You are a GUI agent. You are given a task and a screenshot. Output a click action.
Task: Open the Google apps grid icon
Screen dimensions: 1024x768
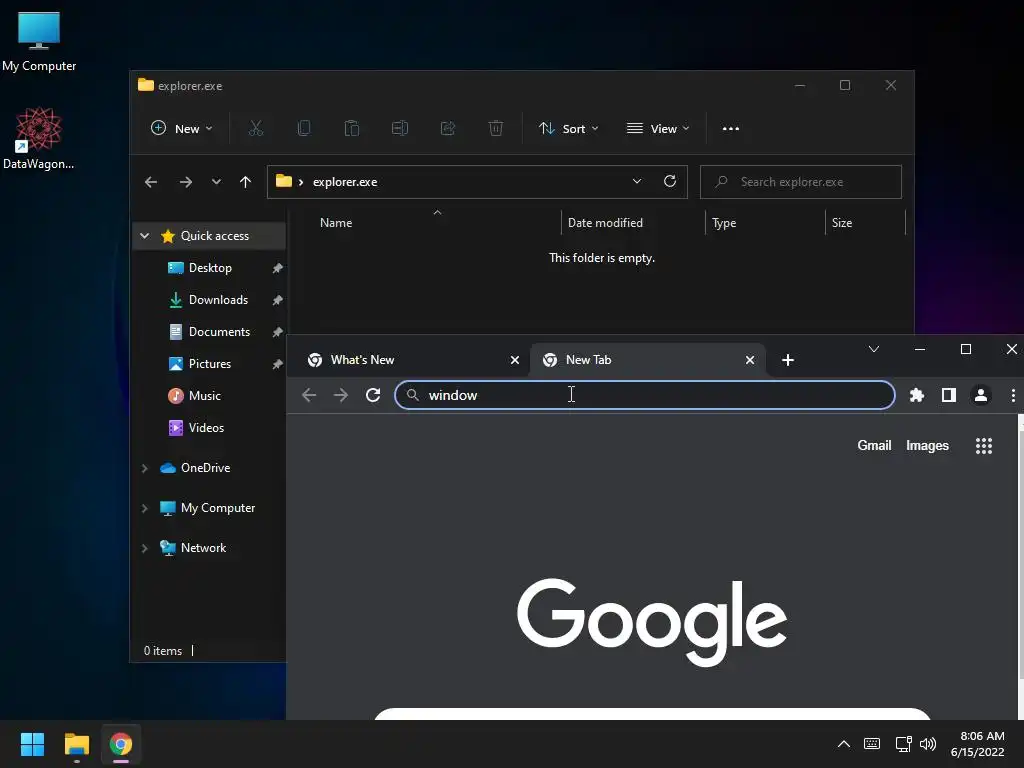click(984, 445)
